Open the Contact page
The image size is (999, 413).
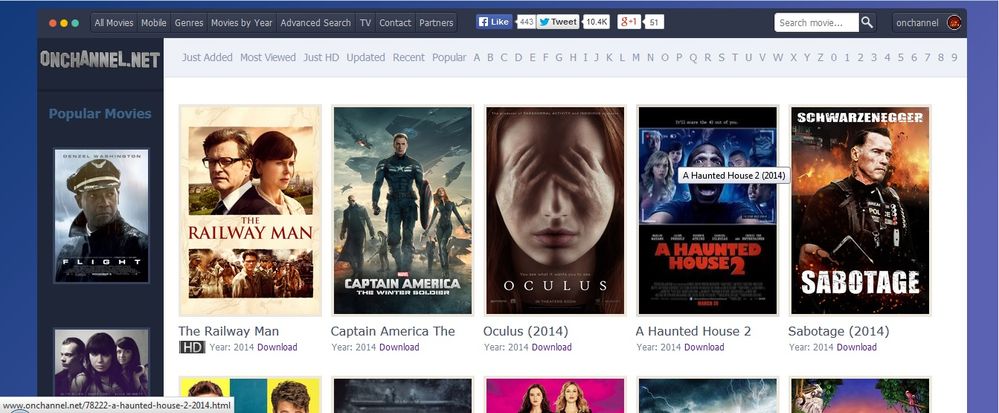coord(395,22)
